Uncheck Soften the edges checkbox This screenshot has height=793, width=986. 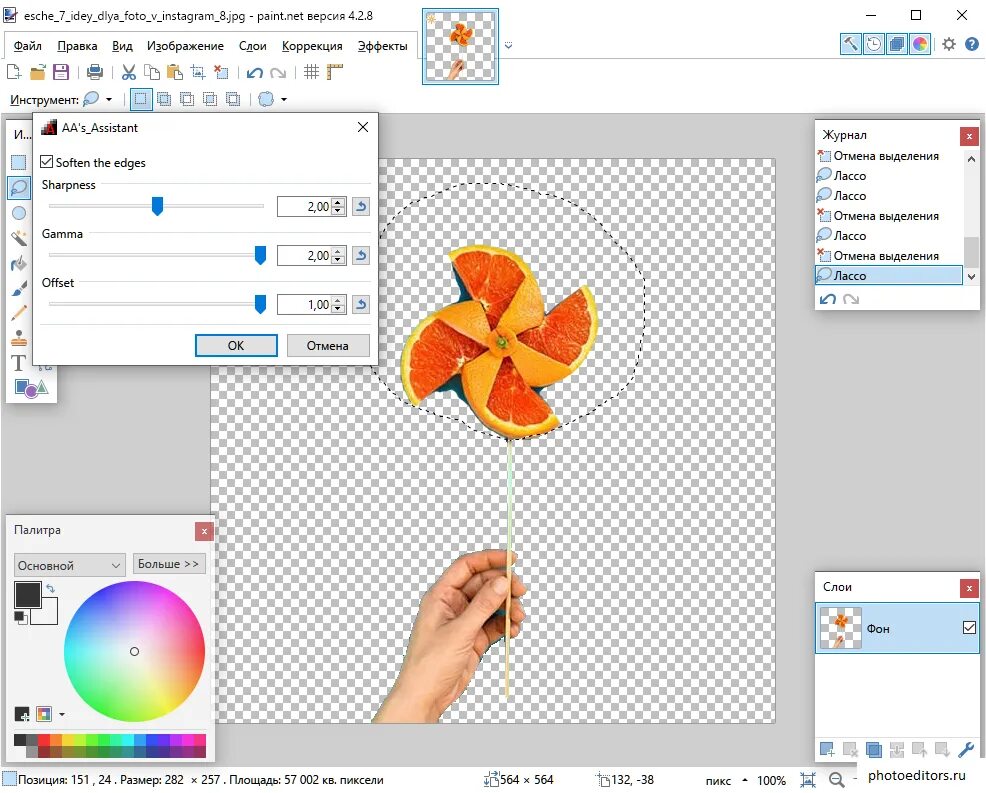[47, 162]
